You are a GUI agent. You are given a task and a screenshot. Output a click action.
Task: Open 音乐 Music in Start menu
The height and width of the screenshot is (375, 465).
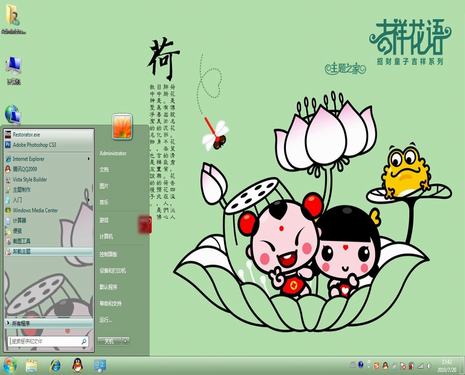coord(104,202)
